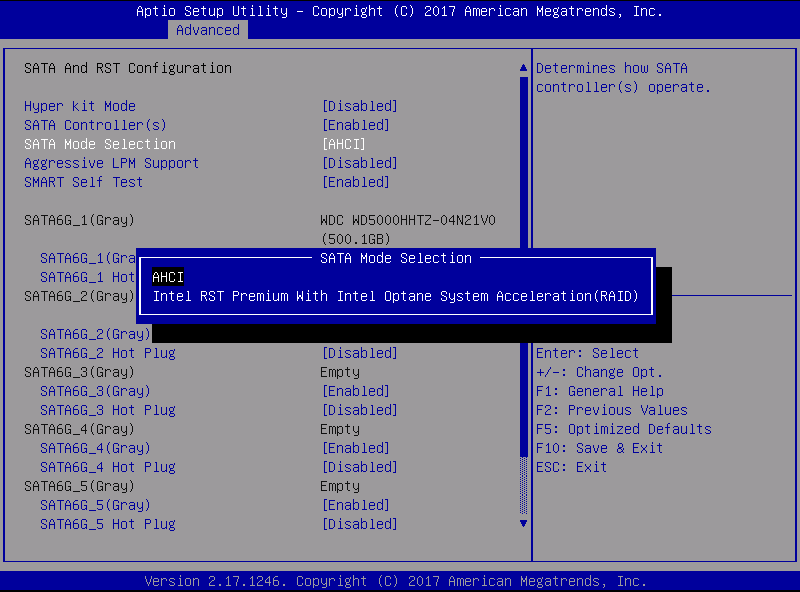This screenshot has width=800, height=592.
Task: Open Hyper kit Mode value Disabled
Action: tap(360, 106)
